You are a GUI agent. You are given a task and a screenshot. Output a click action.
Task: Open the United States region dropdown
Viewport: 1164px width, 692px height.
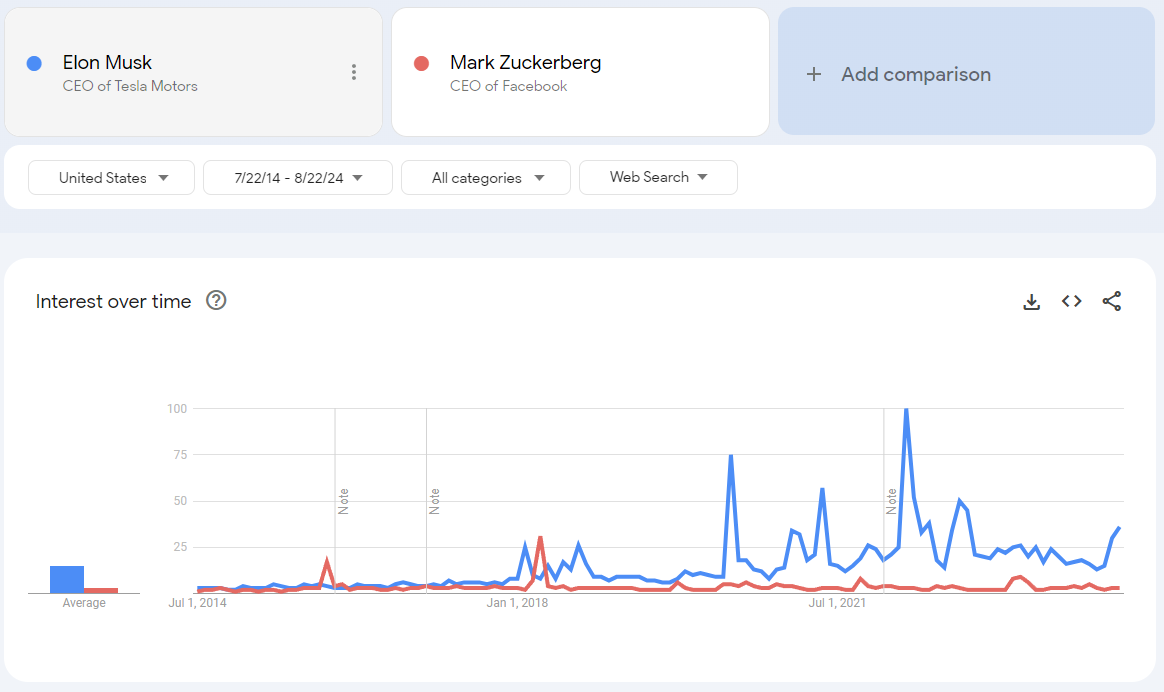112,178
